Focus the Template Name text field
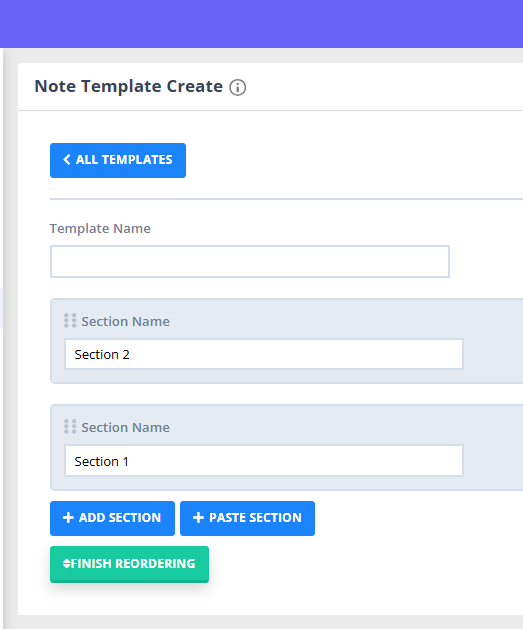The width and height of the screenshot is (523, 629). pyautogui.click(x=250, y=262)
